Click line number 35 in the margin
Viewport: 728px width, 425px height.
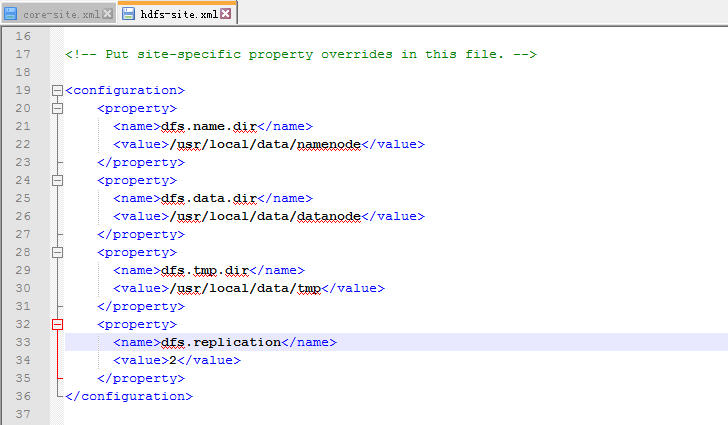coord(23,378)
